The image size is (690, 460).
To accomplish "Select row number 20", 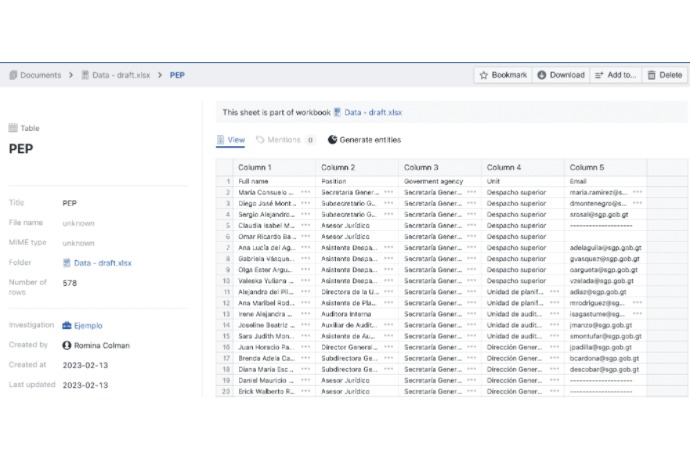I will [226, 391].
